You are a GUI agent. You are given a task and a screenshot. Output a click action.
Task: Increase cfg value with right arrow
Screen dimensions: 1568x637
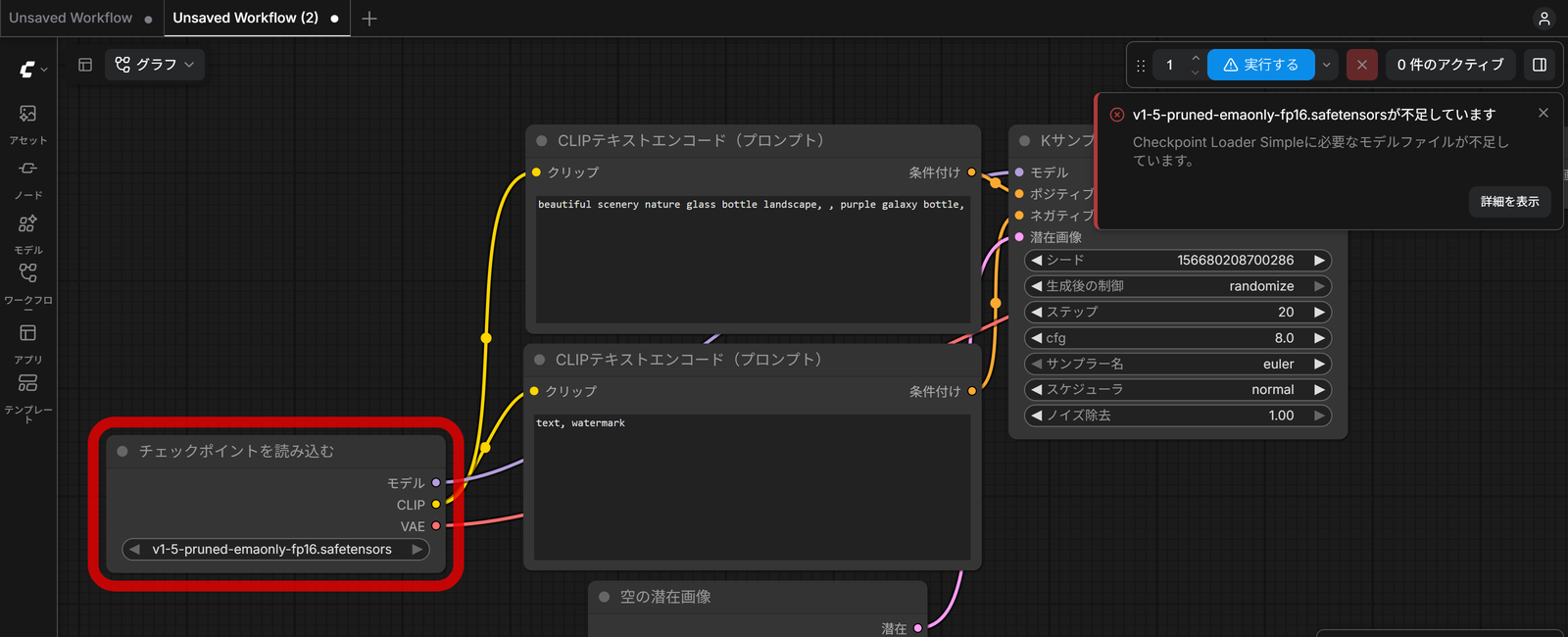point(1319,338)
